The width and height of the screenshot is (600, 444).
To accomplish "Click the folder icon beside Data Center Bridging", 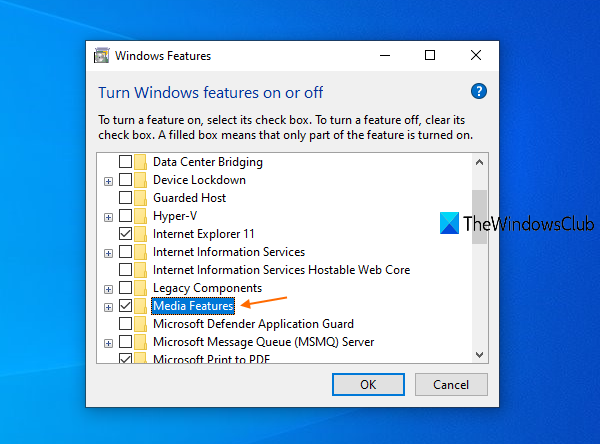I will click(x=140, y=162).
